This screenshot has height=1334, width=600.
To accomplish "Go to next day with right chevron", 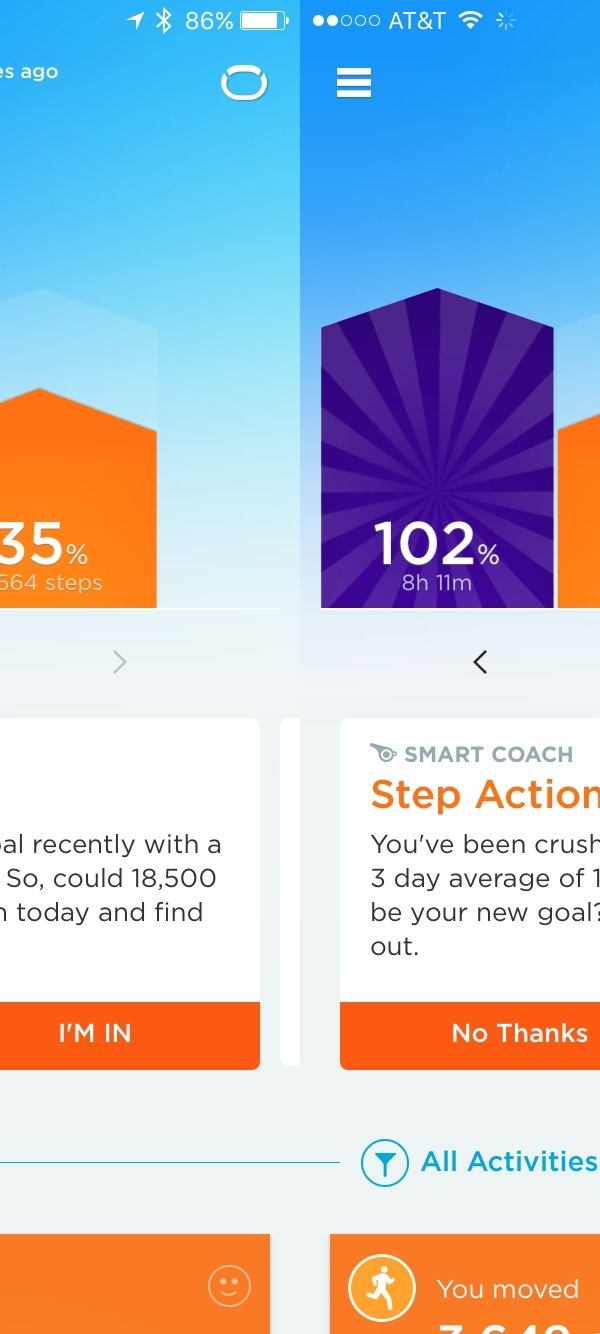I will click(x=120, y=661).
